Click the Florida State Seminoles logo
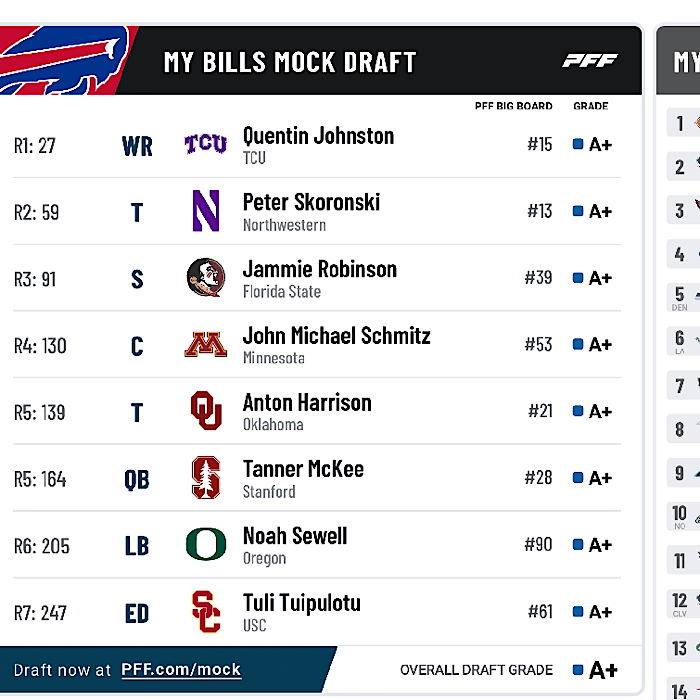The image size is (700, 700). (x=206, y=277)
